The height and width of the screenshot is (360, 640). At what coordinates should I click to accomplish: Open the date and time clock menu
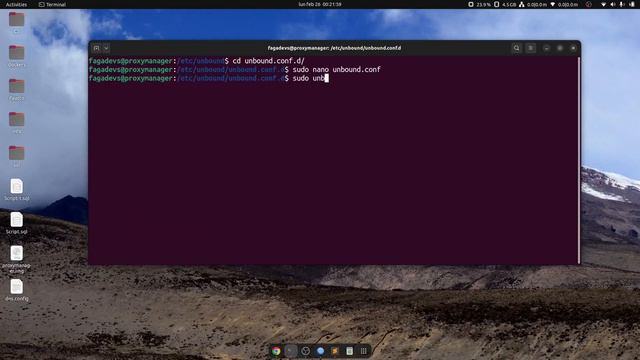(320, 4)
